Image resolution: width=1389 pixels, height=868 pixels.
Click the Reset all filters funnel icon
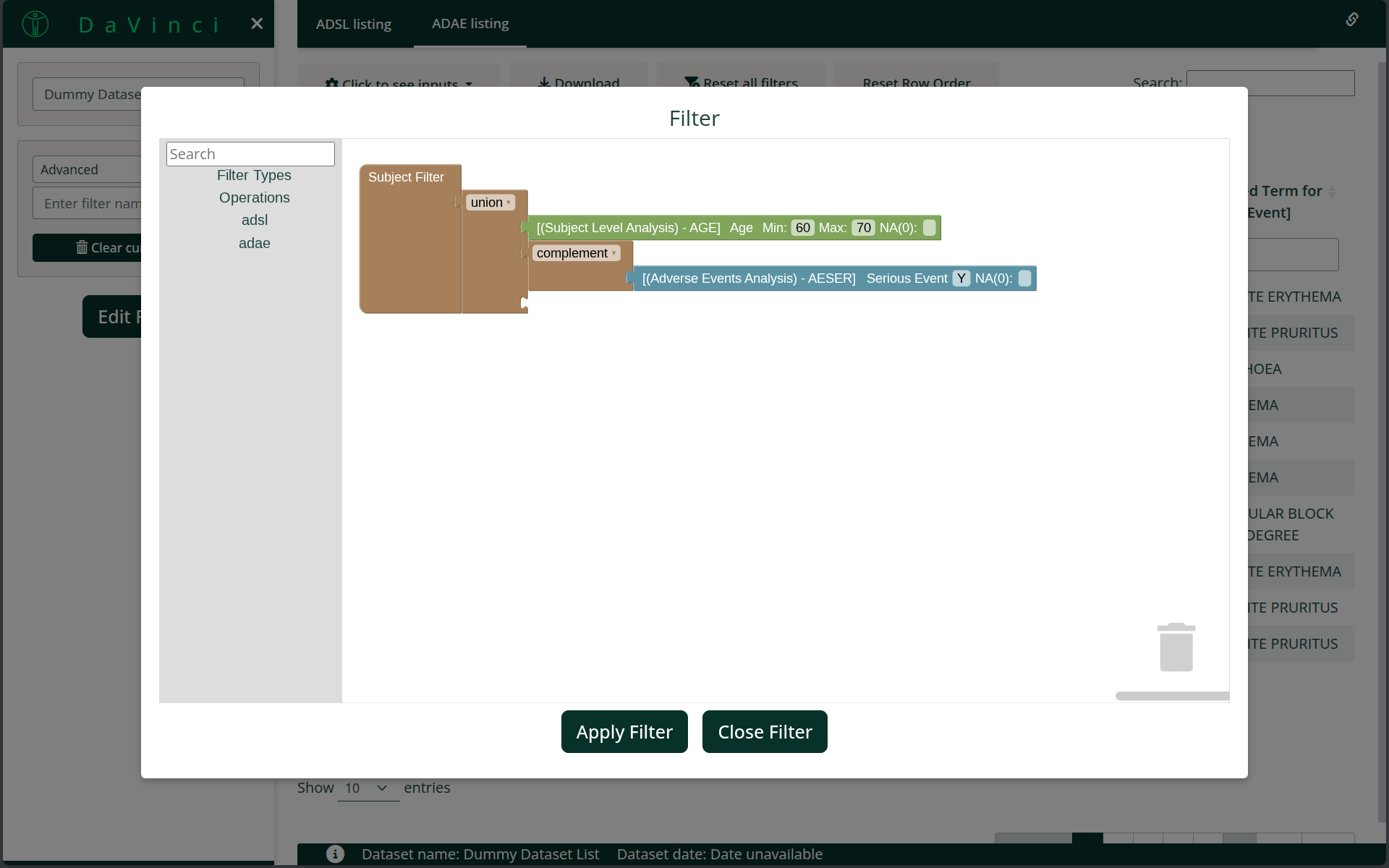click(692, 82)
